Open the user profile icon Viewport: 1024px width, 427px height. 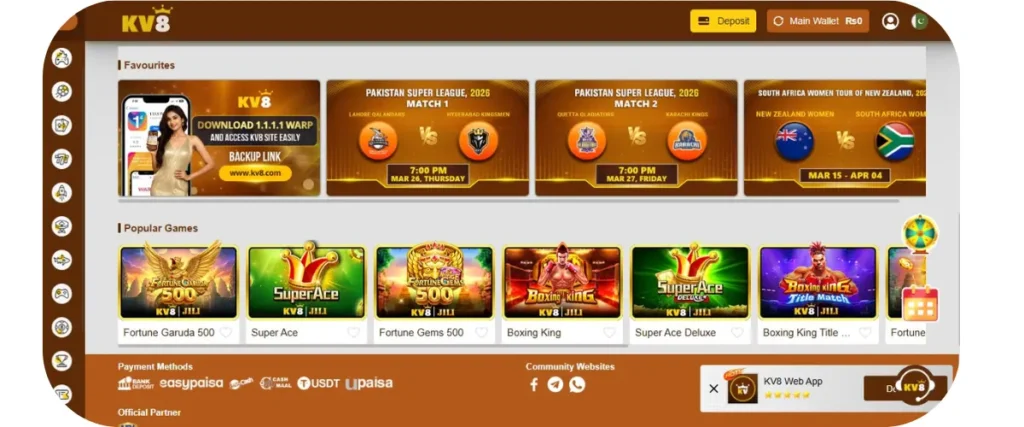[890, 21]
